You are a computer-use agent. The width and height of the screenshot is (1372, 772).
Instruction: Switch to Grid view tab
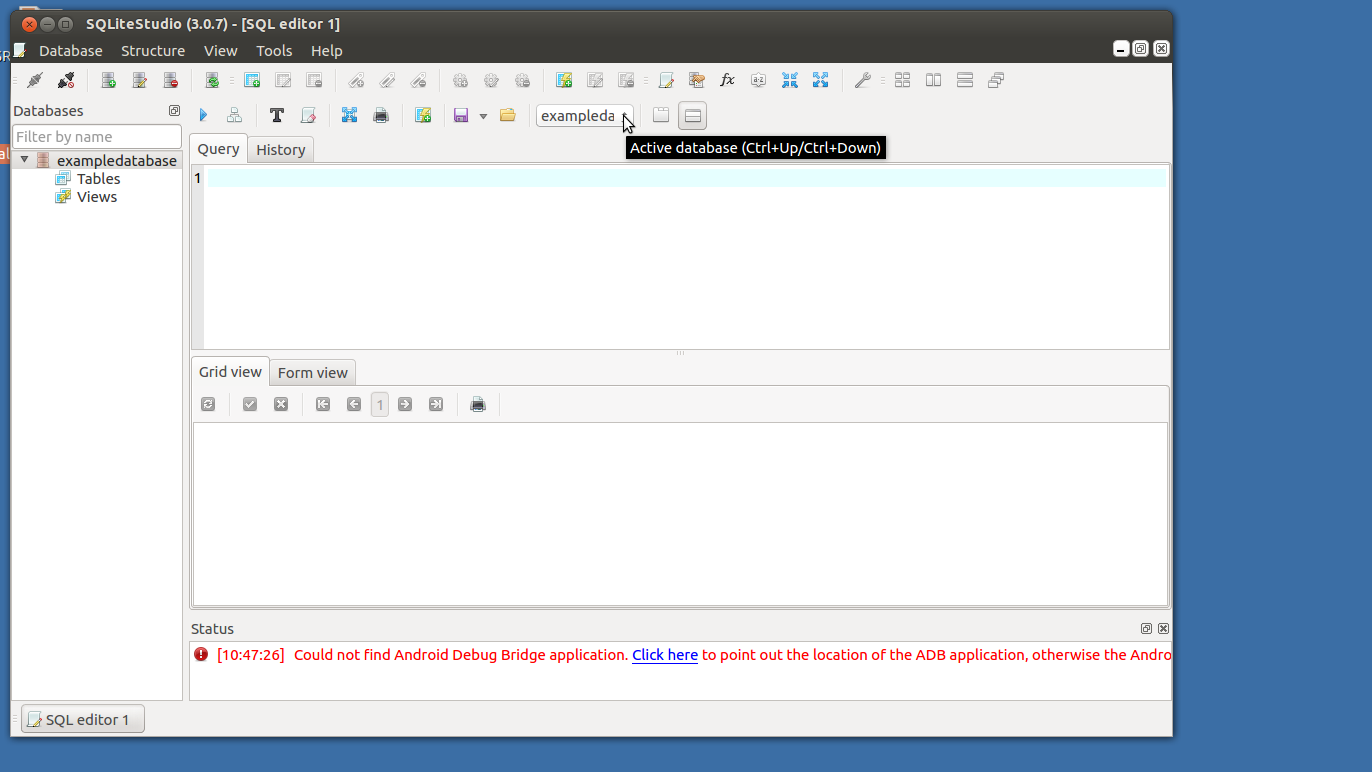[230, 372]
